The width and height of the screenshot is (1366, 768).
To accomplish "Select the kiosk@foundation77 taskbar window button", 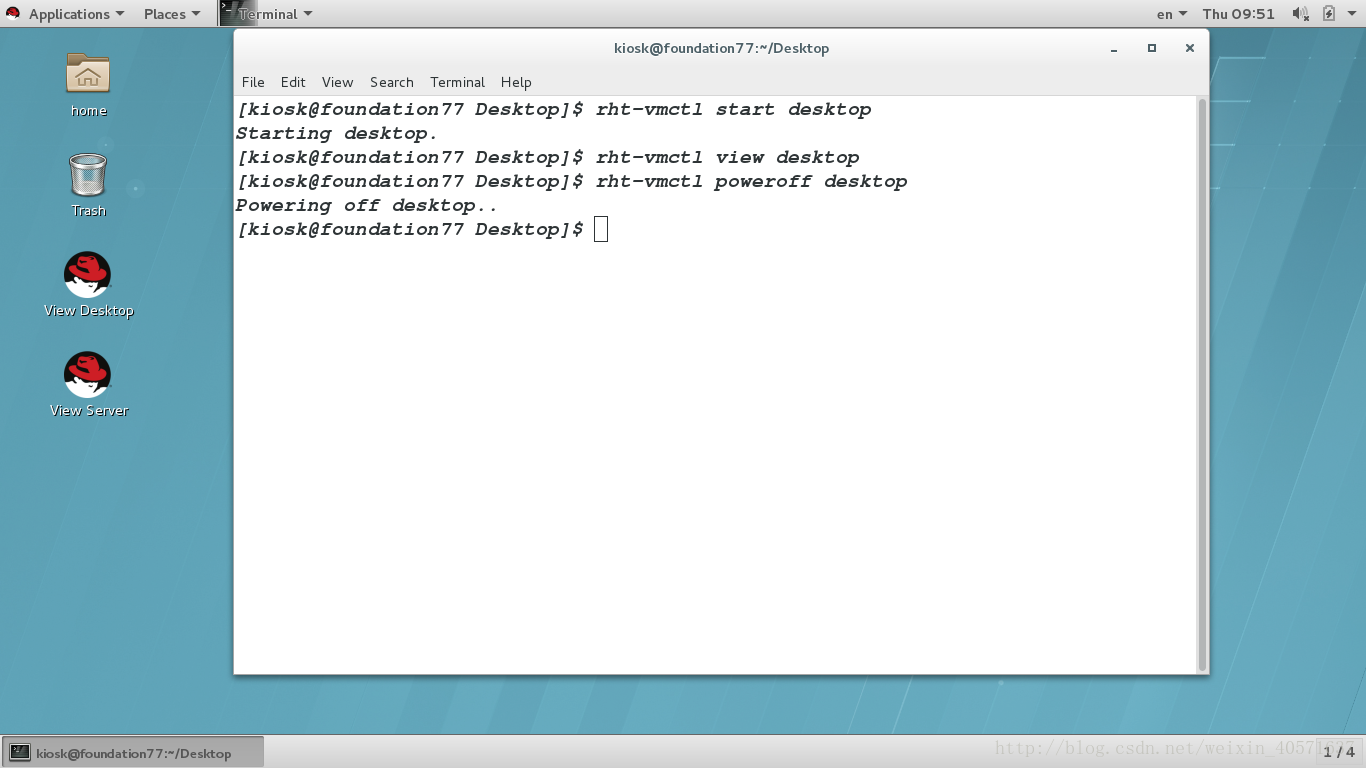I will tap(134, 753).
